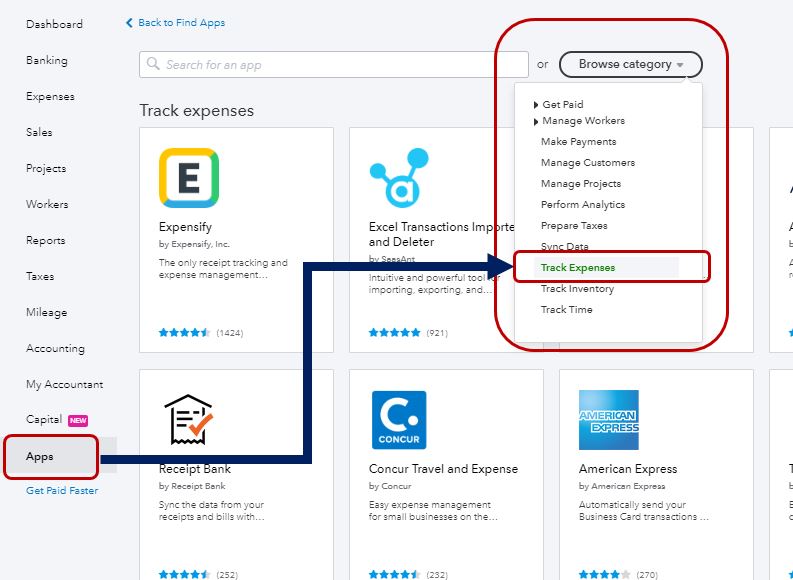Select Track Inventory category
This screenshot has width=793, height=580.
point(577,289)
